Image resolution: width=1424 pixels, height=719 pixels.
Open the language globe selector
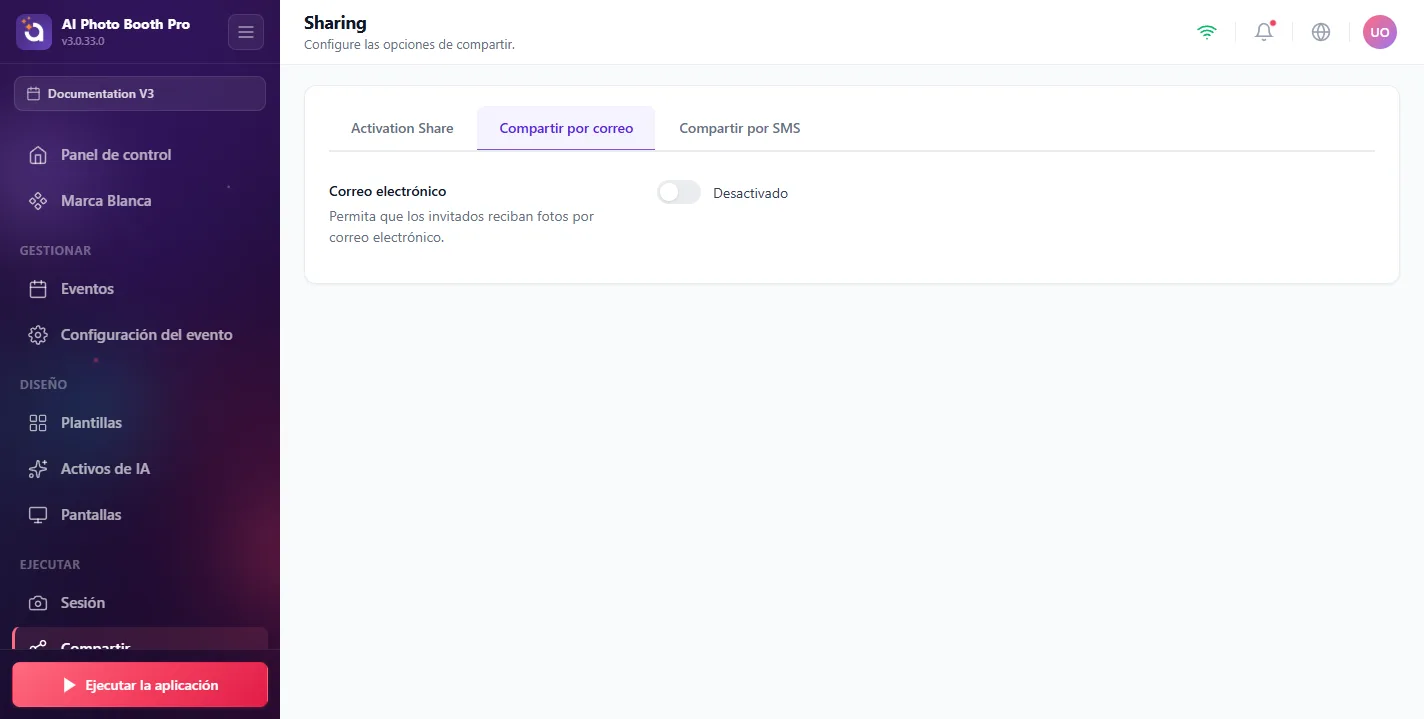[x=1321, y=32]
